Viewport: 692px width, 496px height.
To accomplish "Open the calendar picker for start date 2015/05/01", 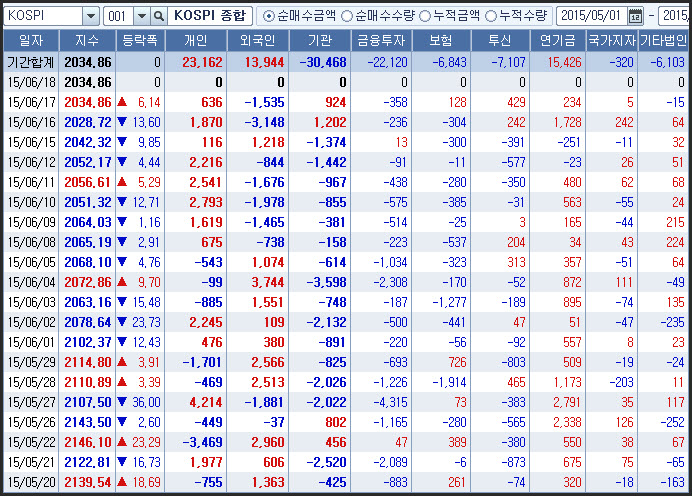I will click(x=635, y=16).
